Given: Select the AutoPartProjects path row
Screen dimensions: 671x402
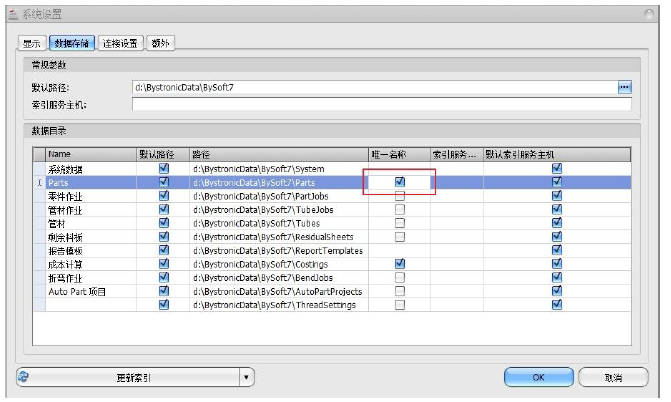Looking at the screenshot, I should (x=332, y=292).
